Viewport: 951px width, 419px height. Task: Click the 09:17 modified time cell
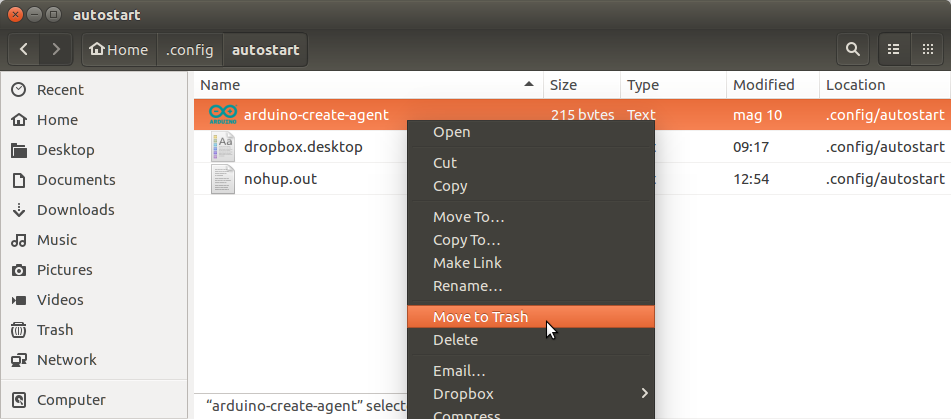[750, 147]
